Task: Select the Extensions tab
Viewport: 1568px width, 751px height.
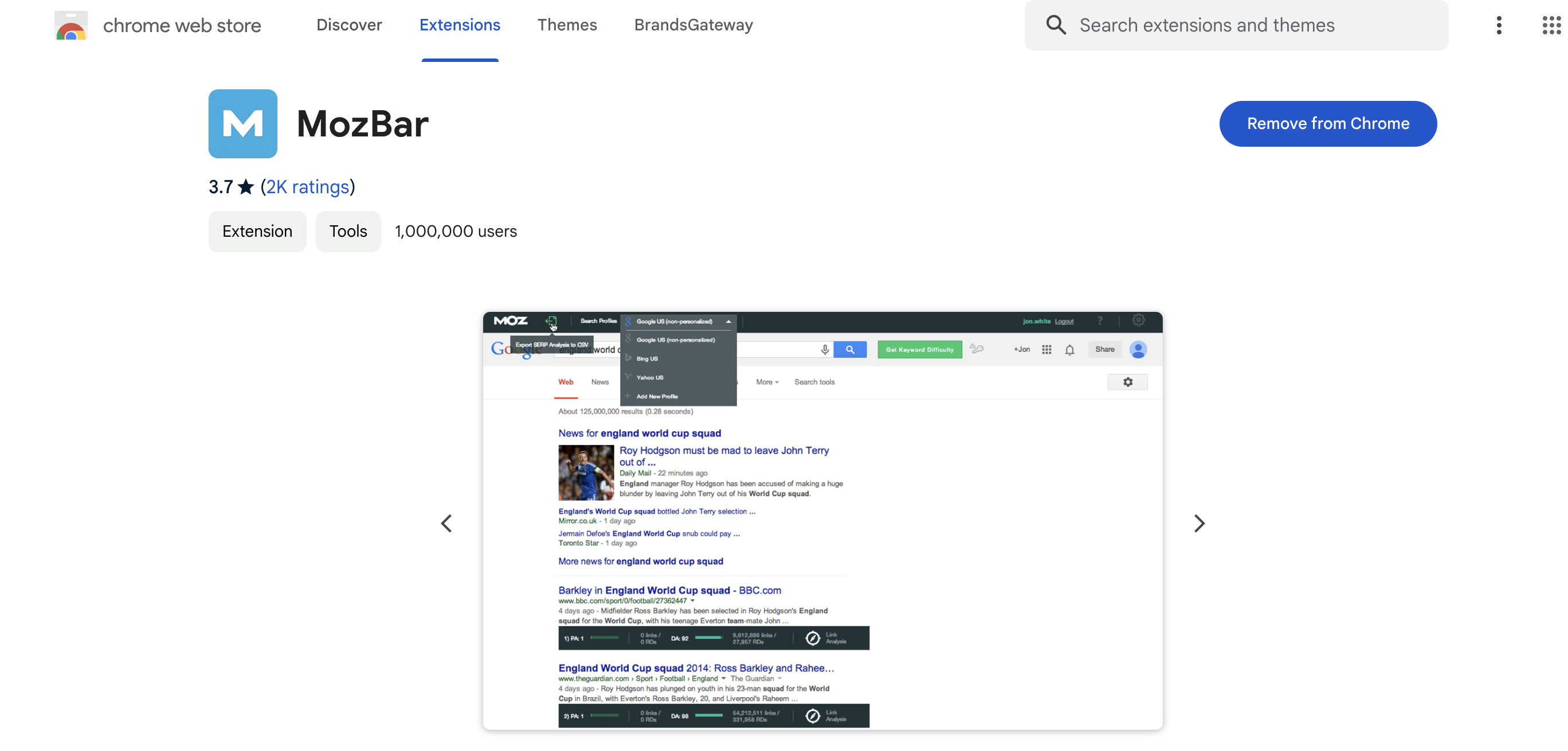Action: tap(460, 25)
